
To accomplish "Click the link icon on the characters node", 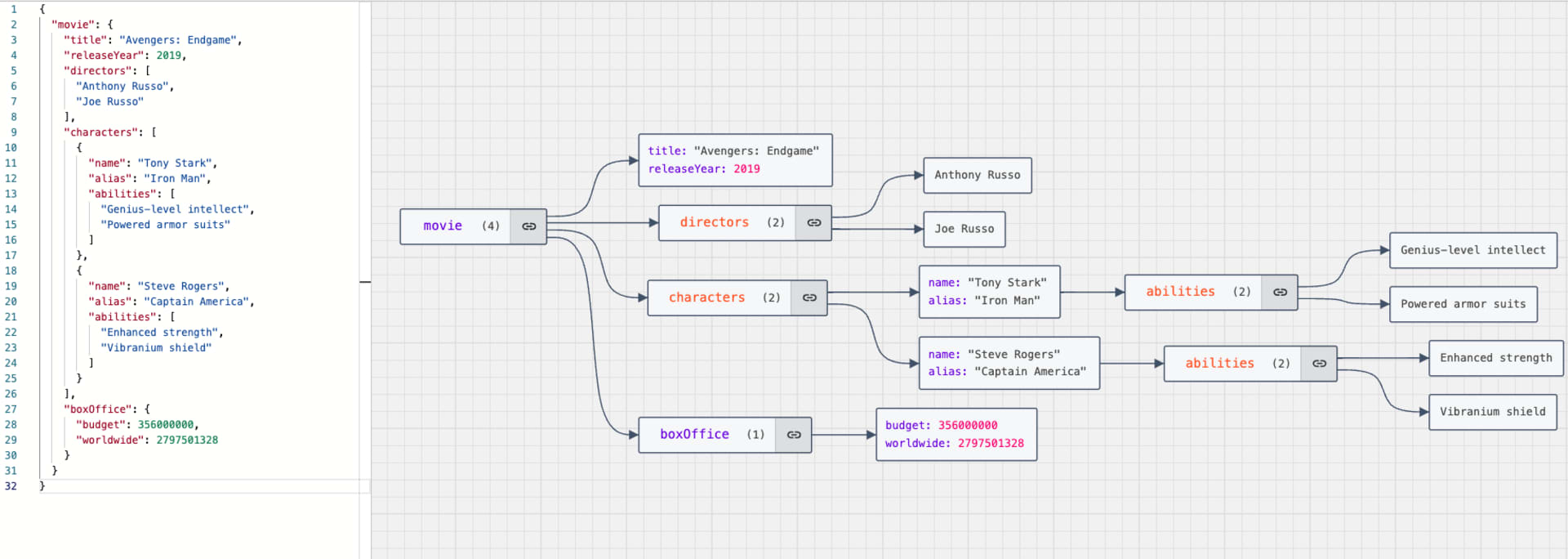I will (x=809, y=297).
